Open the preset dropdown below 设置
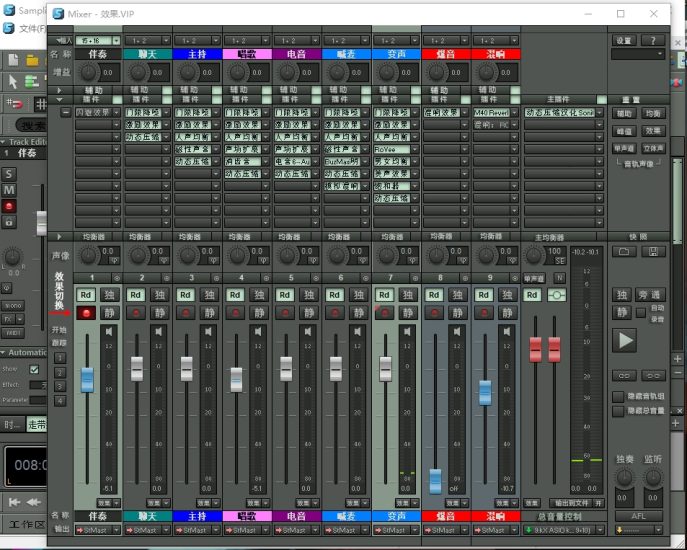Viewport: 687px width, 550px height. tap(638, 54)
